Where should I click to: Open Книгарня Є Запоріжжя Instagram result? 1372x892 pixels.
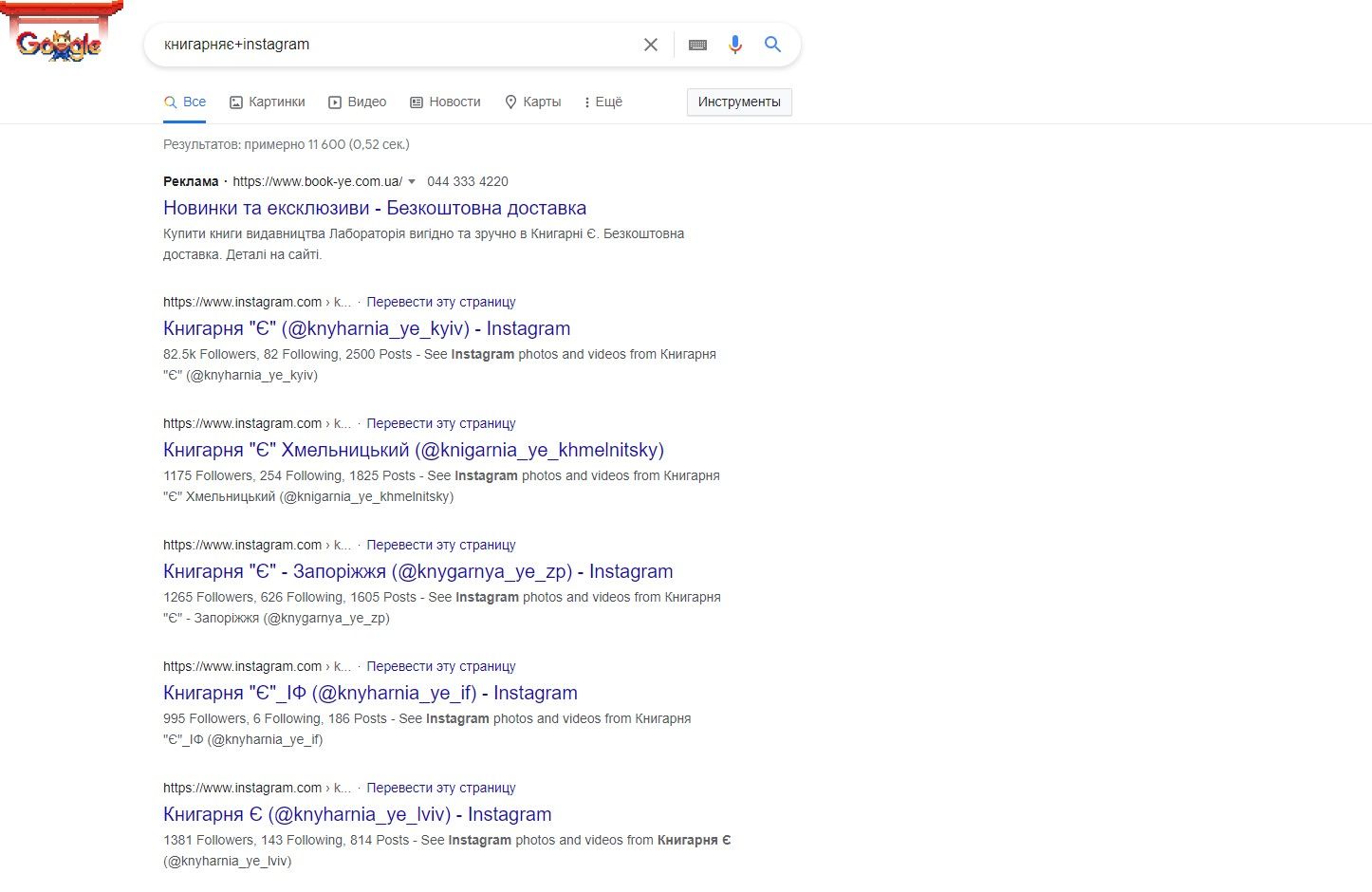coord(418,571)
